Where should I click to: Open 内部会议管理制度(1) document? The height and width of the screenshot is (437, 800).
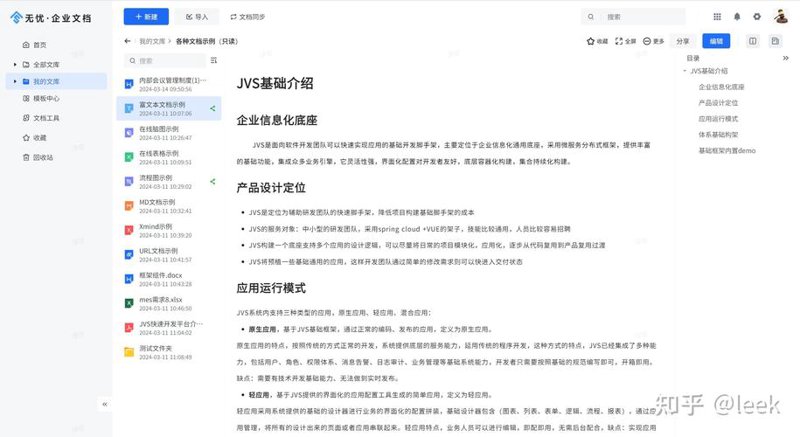[x=169, y=84]
